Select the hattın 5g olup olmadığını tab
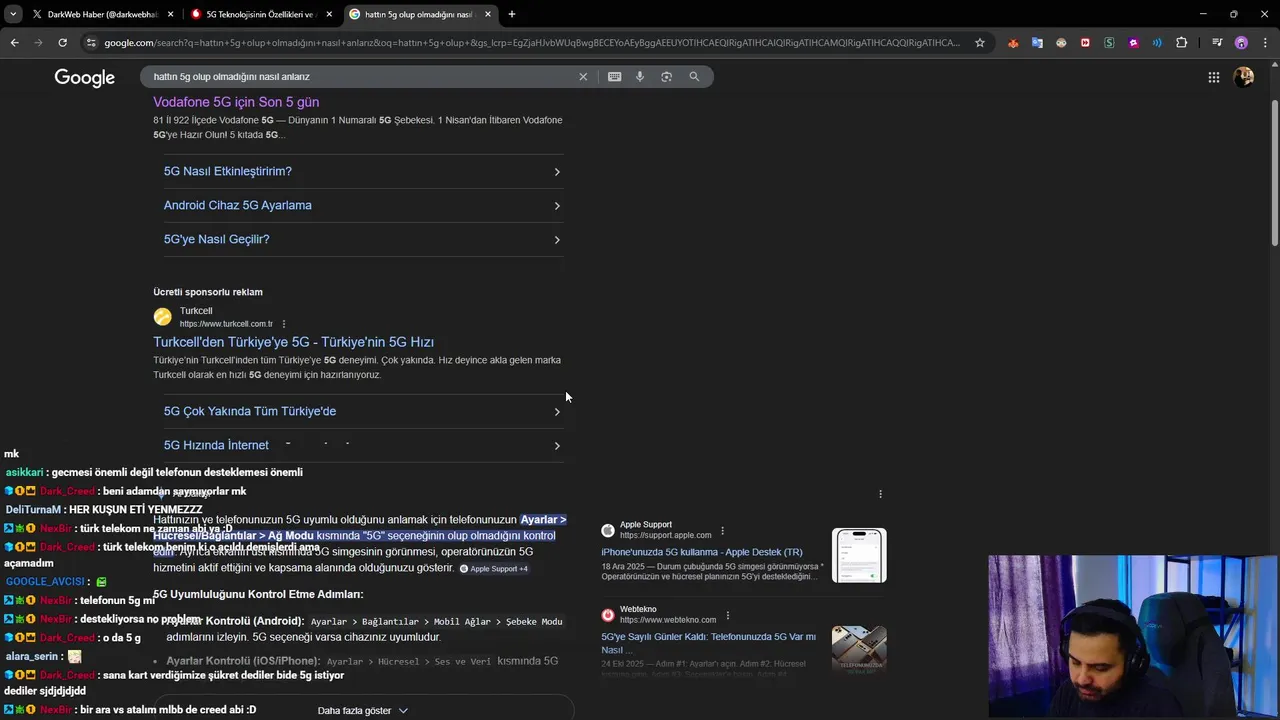Image resolution: width=1280 pixels, height=720 pixels. [x=419, y=14]
